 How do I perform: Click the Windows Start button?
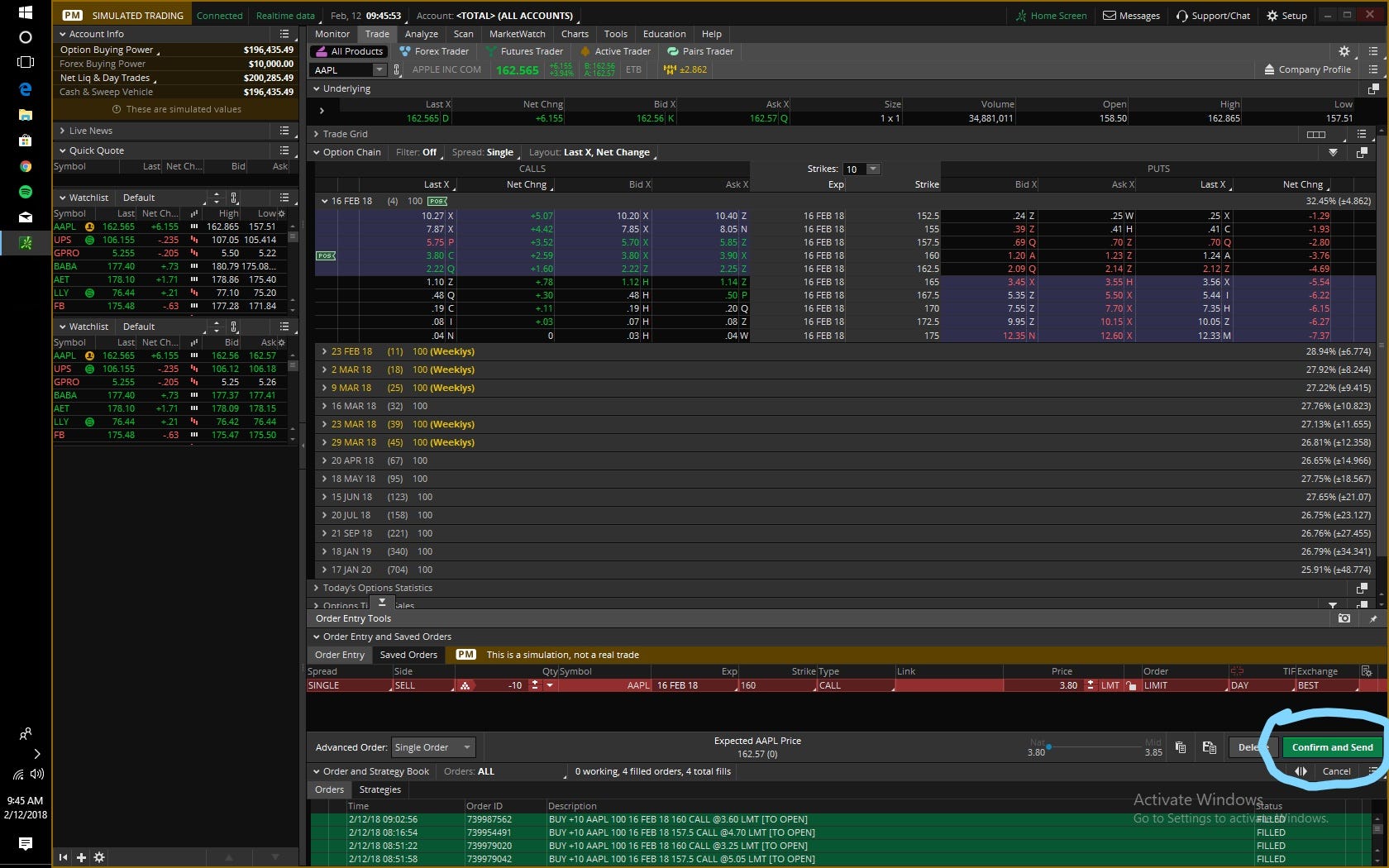(26, 12)
